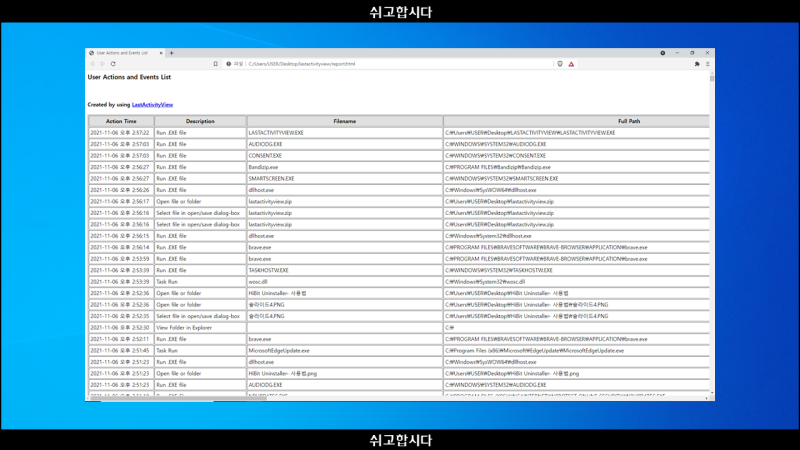Screen dimensions: 800x450
Task: View site info icon beside the URL
Action: click(x=229, y=64)
